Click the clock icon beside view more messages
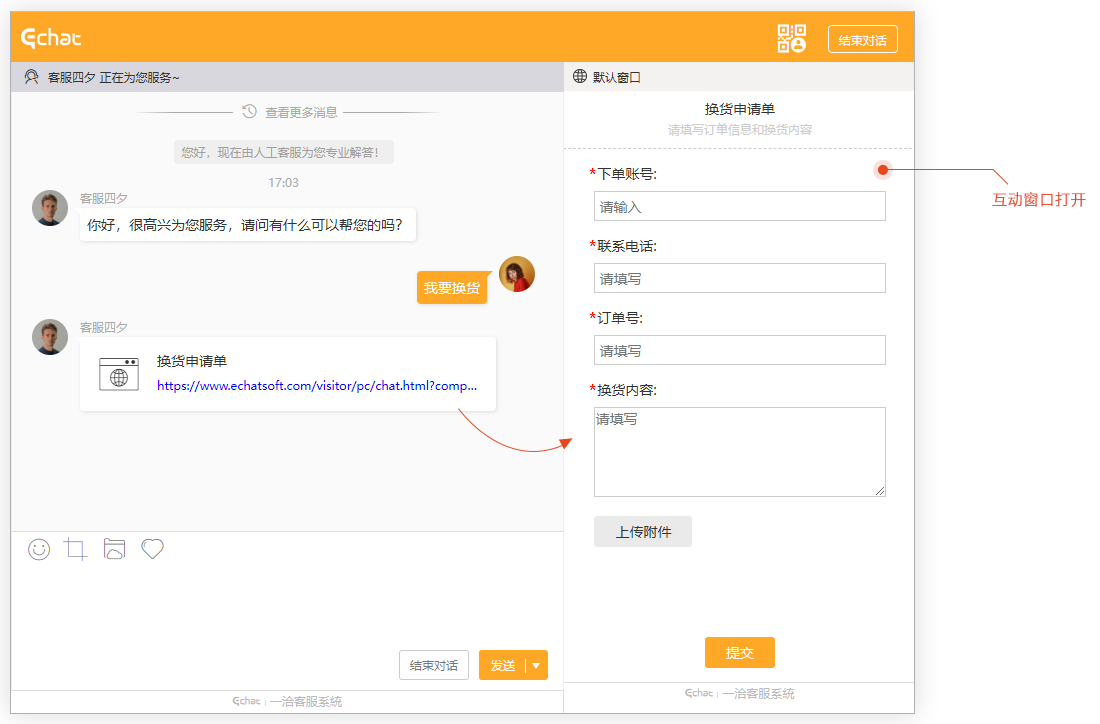Screen dimensions: 1100x724 tap(250, 112)
